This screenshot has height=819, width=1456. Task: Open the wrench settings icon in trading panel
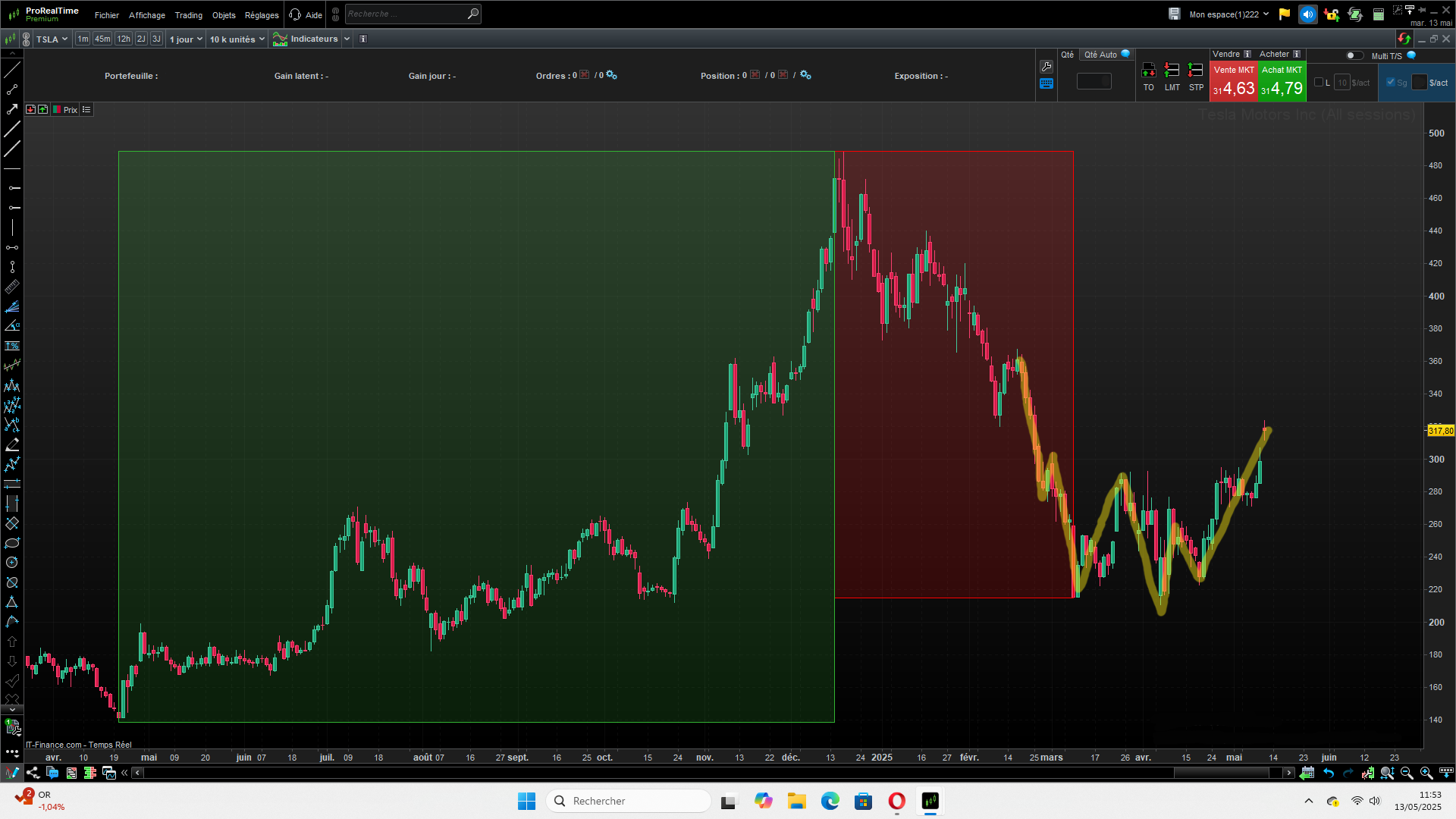click(x=1046, y=67)
